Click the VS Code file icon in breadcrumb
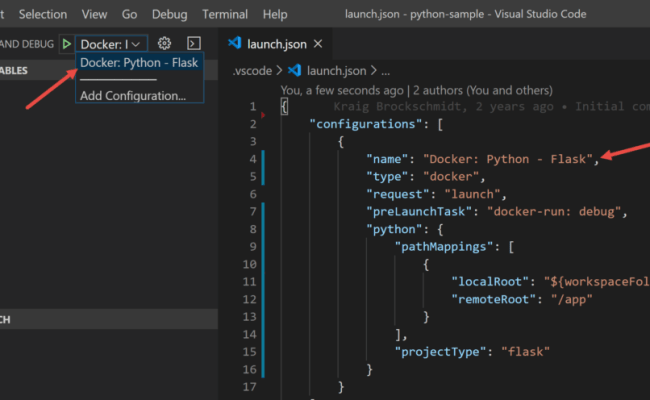 pyautogui.click(x=294, y=70)
